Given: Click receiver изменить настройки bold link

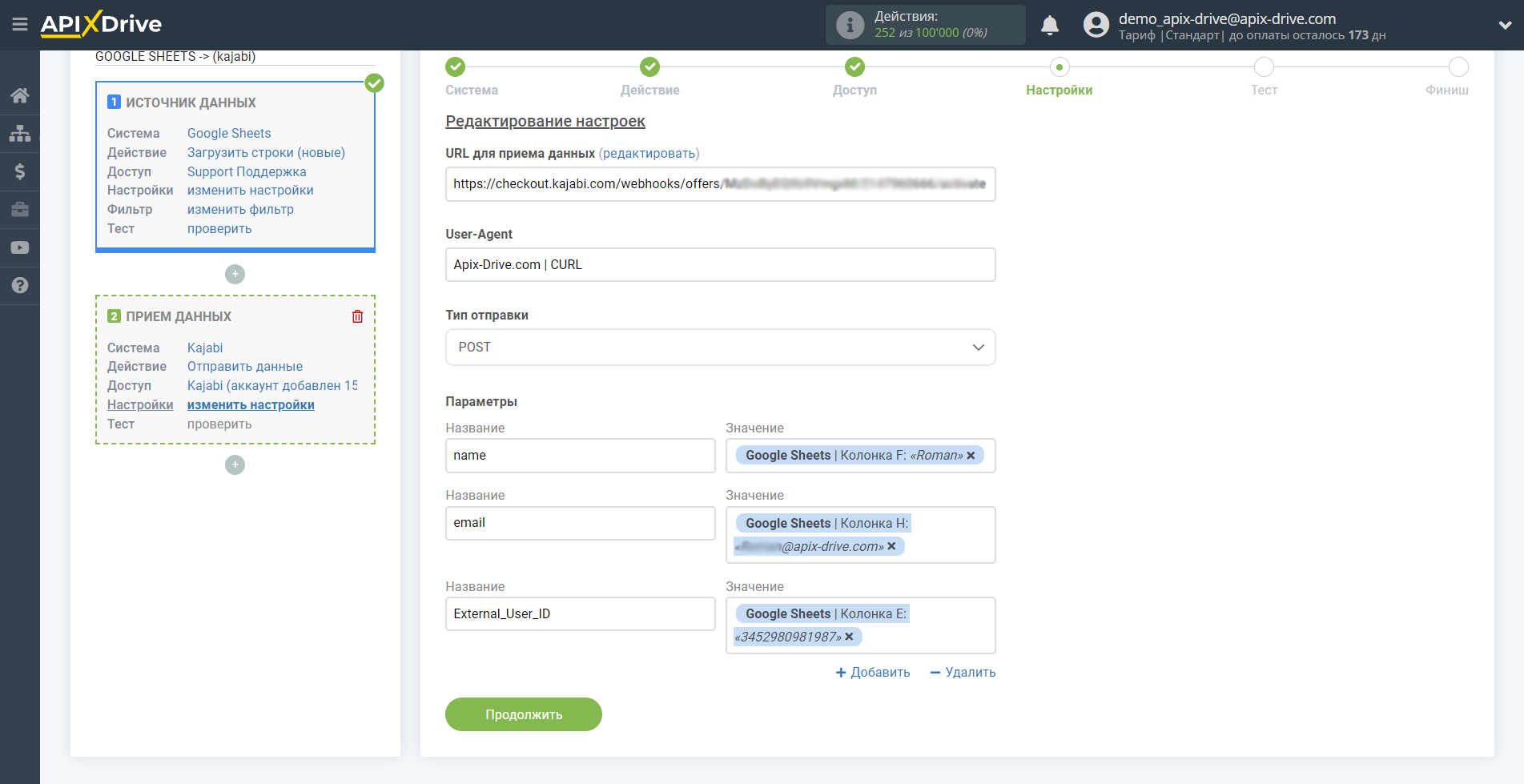Looking at the screenshot, I should click(x=251, y=405).
